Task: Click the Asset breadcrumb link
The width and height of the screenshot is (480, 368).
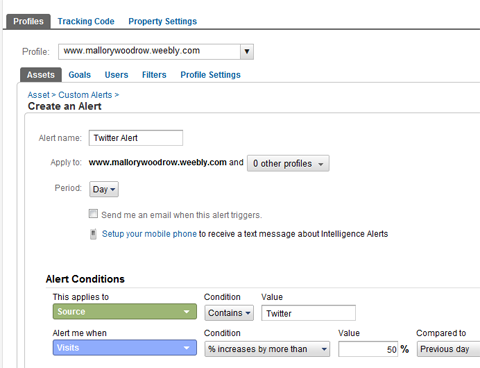Action: coord(39,95)
